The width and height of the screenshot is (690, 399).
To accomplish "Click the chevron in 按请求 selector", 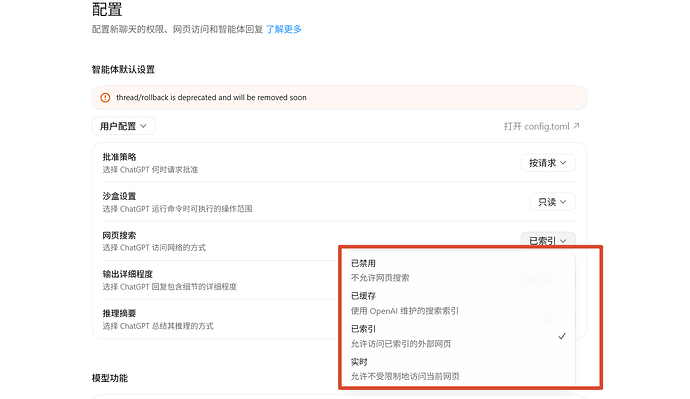I will tap(563, 163).
